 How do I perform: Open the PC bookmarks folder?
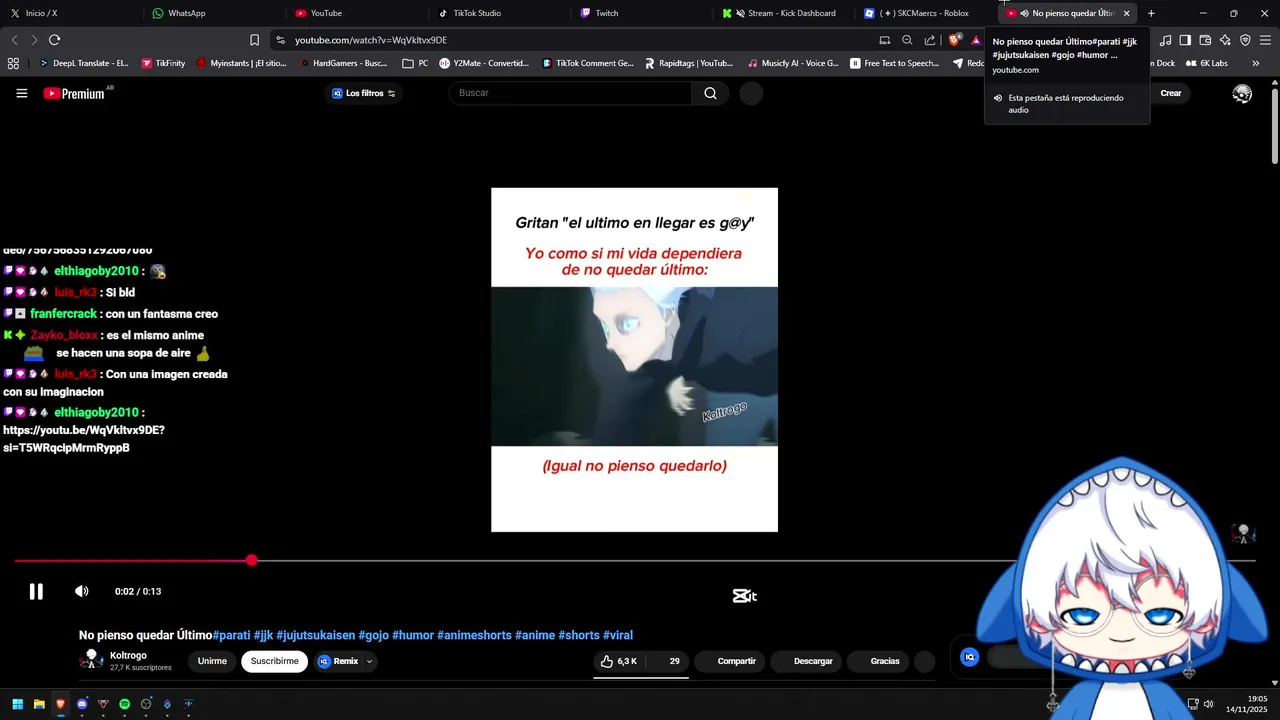coord(415,63)
